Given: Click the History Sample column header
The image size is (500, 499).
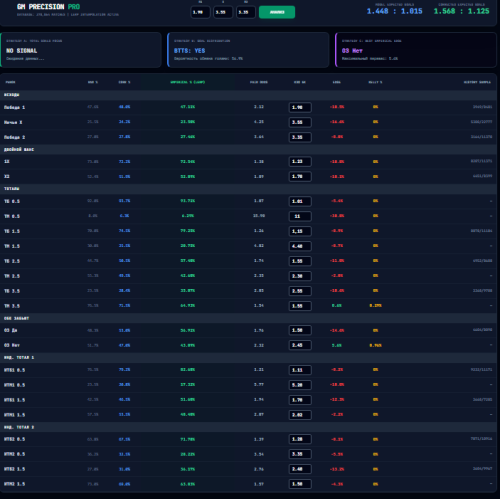Looking at the screenshot, I should [477, 82].
